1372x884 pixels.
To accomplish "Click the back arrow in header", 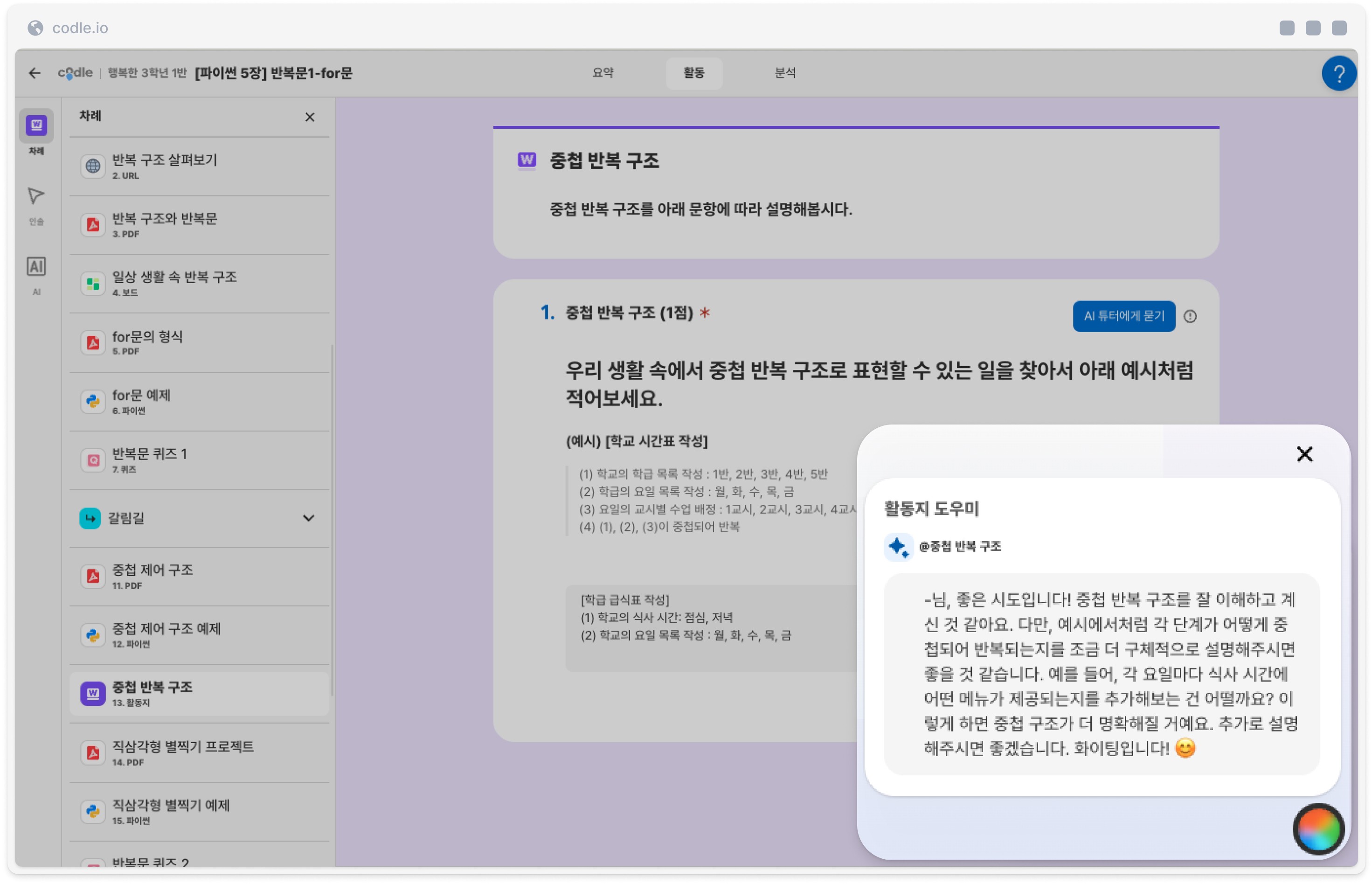I will click(35, 73).
